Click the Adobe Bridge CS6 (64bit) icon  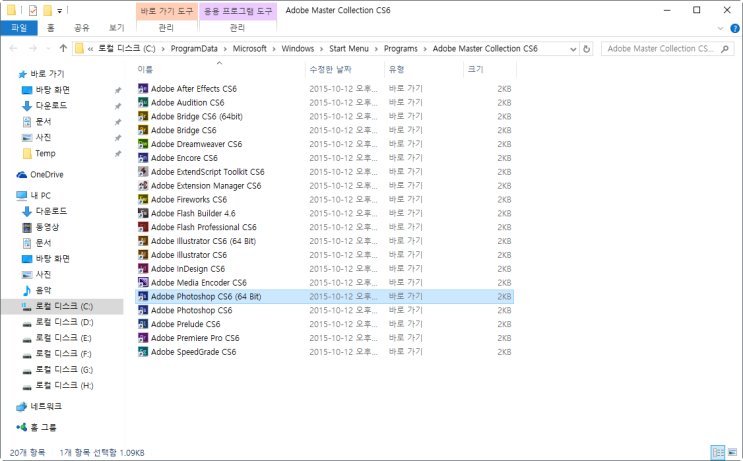click(x=143, y=116)
